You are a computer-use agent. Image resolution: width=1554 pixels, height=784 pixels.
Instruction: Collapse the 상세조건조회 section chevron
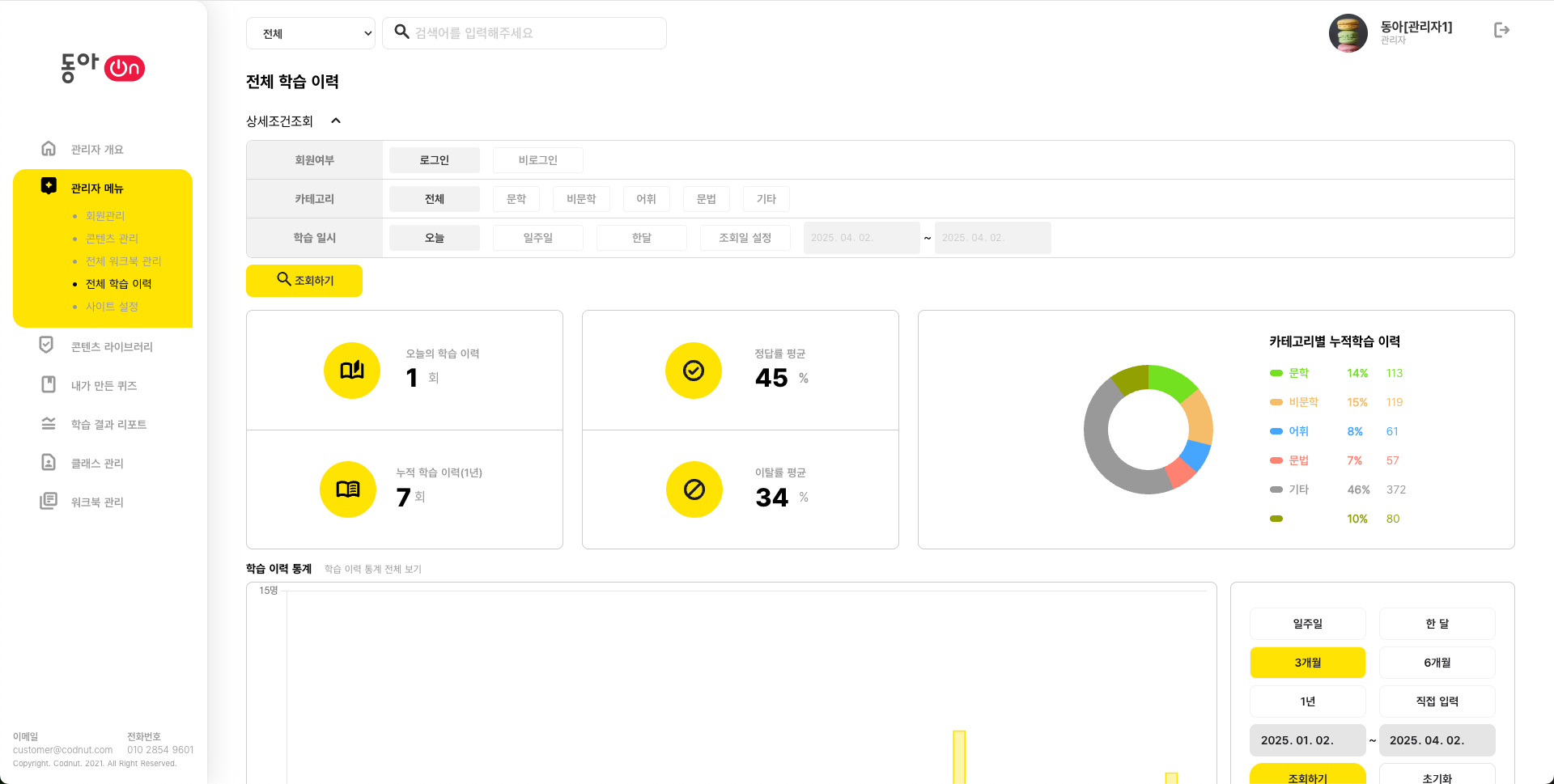tap(336, 121)
